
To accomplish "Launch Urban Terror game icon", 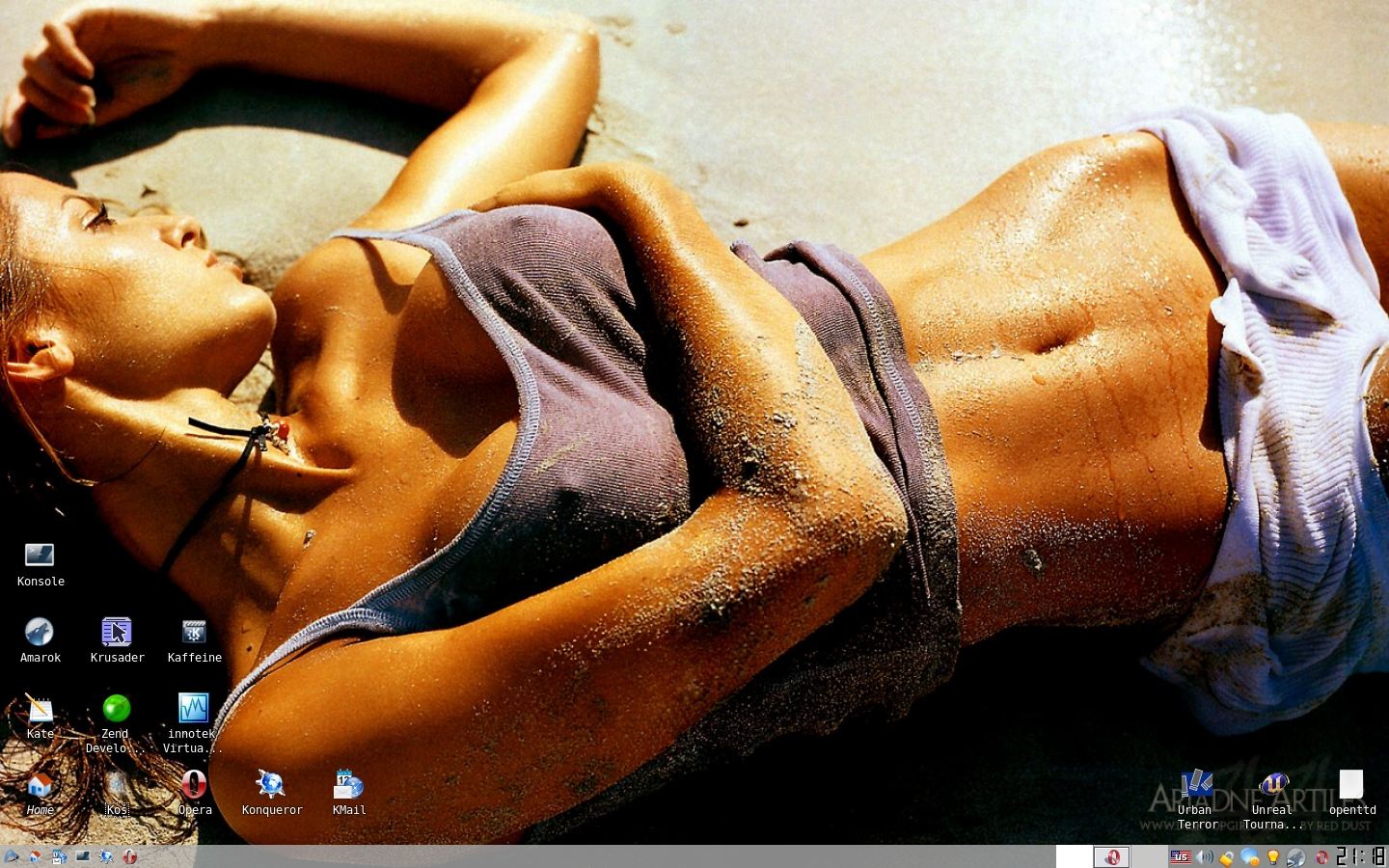I will pos(1197,799).
